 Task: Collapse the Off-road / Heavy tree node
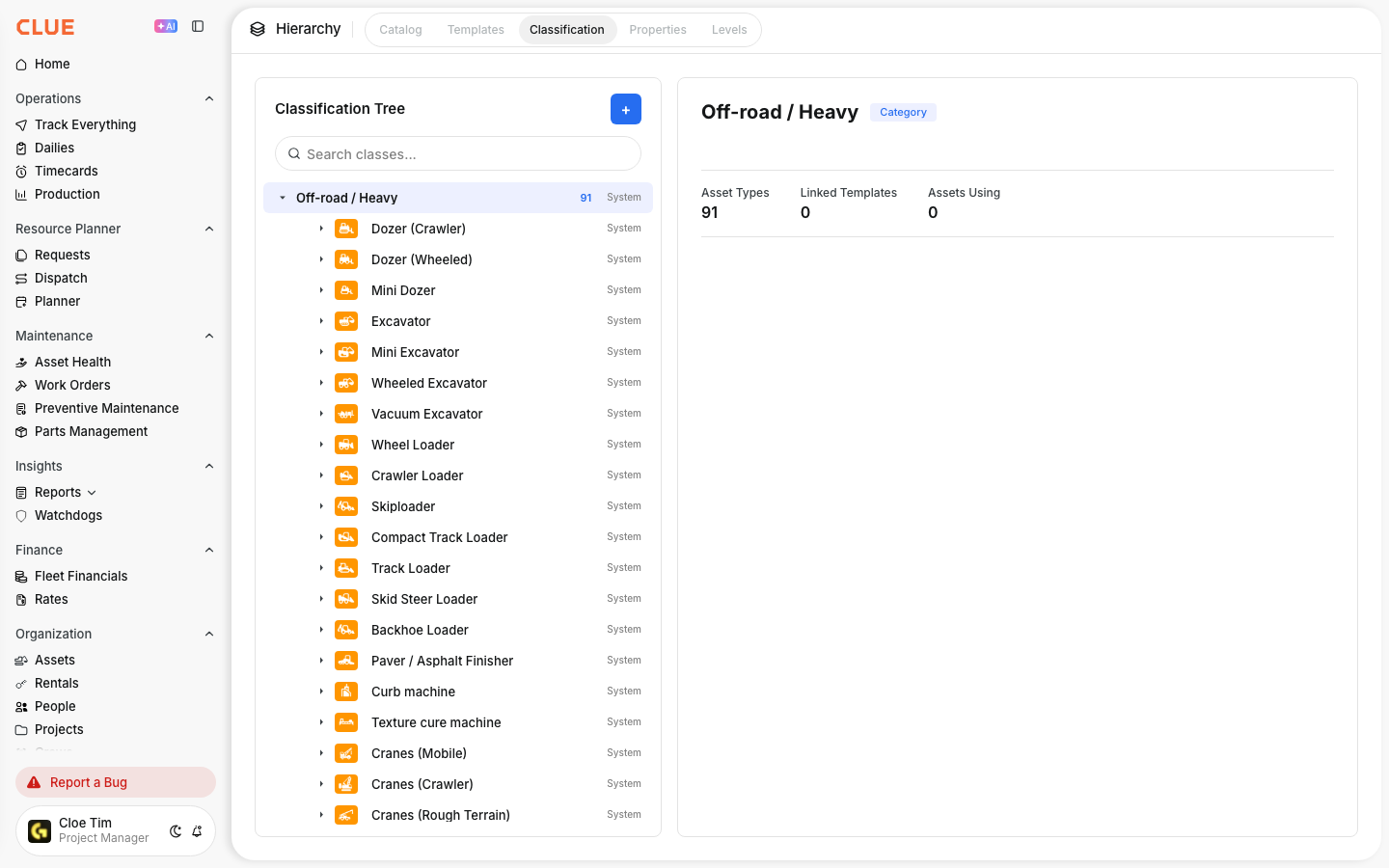(283, 198)
